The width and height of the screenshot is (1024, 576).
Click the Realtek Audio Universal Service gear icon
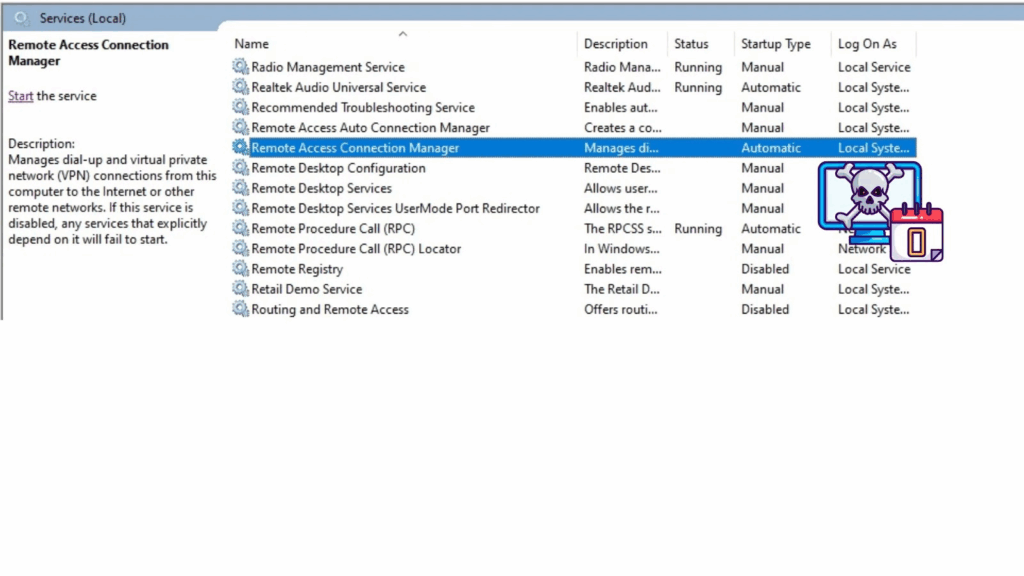pos(240,87)
